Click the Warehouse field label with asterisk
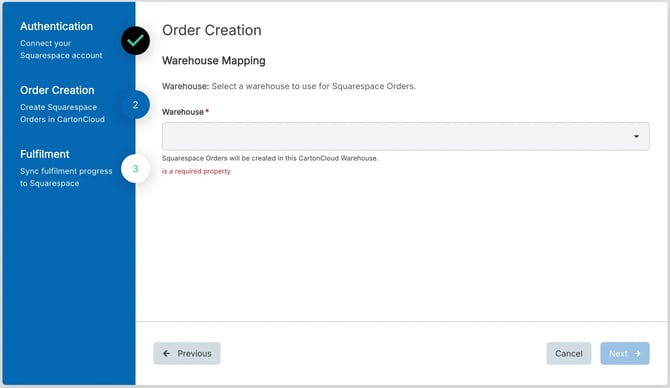 [185, 112]
